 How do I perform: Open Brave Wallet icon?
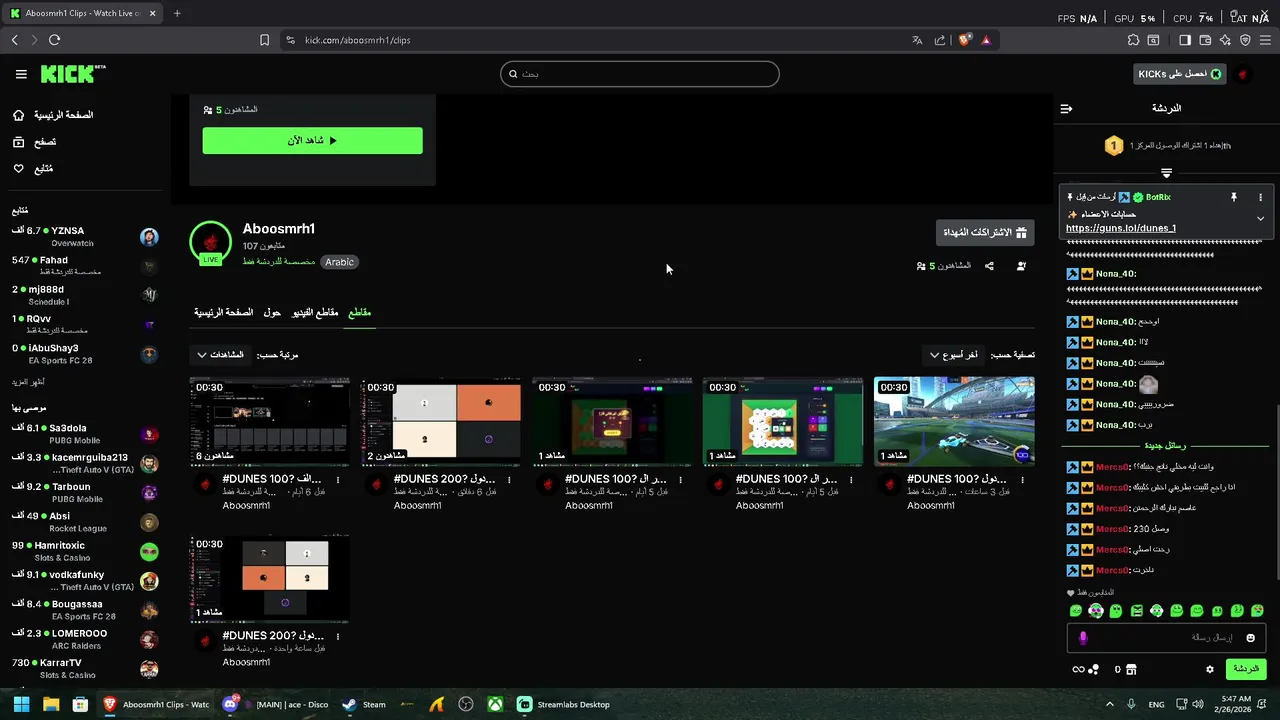pos(1205,40)
